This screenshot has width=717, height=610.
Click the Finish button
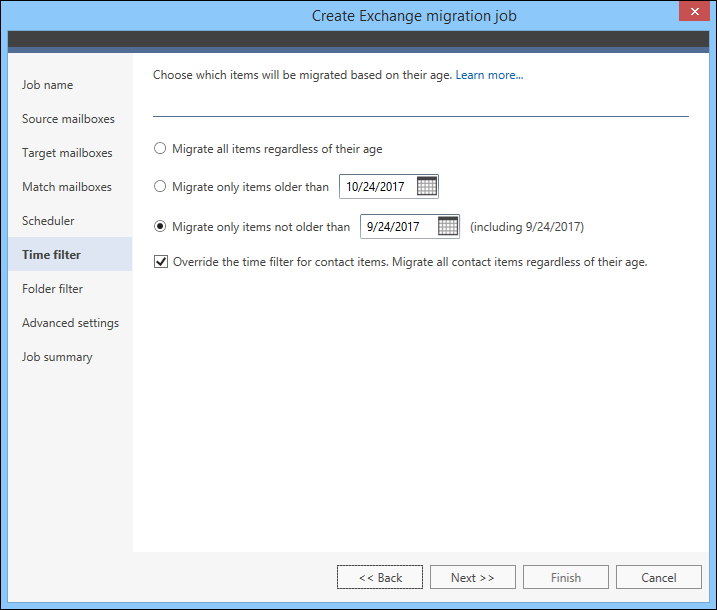[566, 577]
